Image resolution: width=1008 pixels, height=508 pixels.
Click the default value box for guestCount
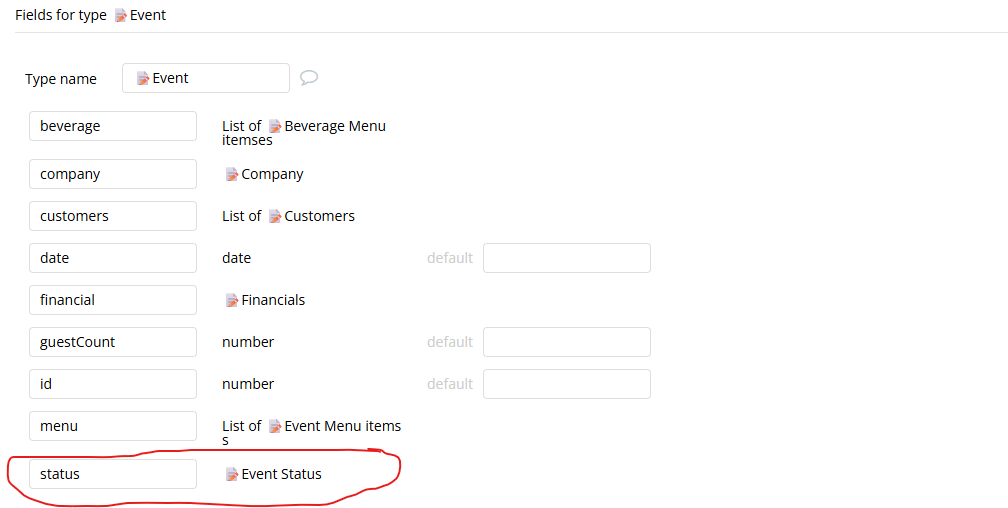[566, 342]
